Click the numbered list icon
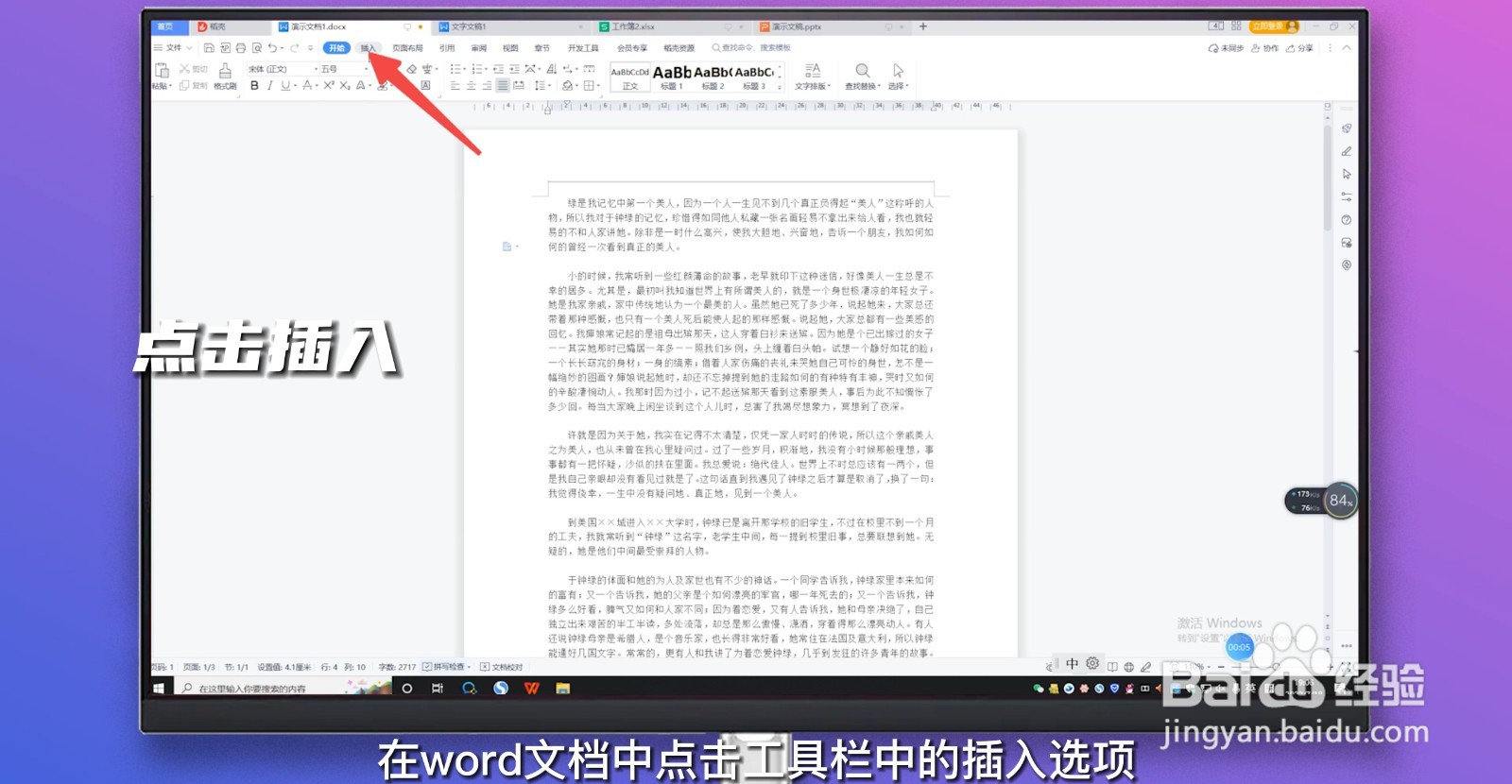 coord(476,69)
